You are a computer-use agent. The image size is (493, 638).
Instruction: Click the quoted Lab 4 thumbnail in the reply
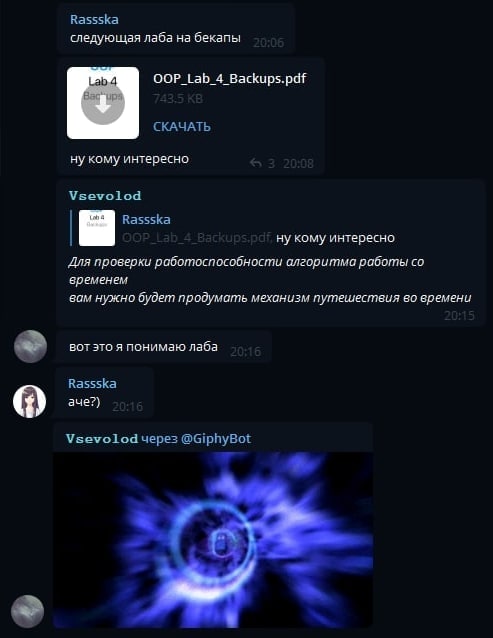(97, 228)
